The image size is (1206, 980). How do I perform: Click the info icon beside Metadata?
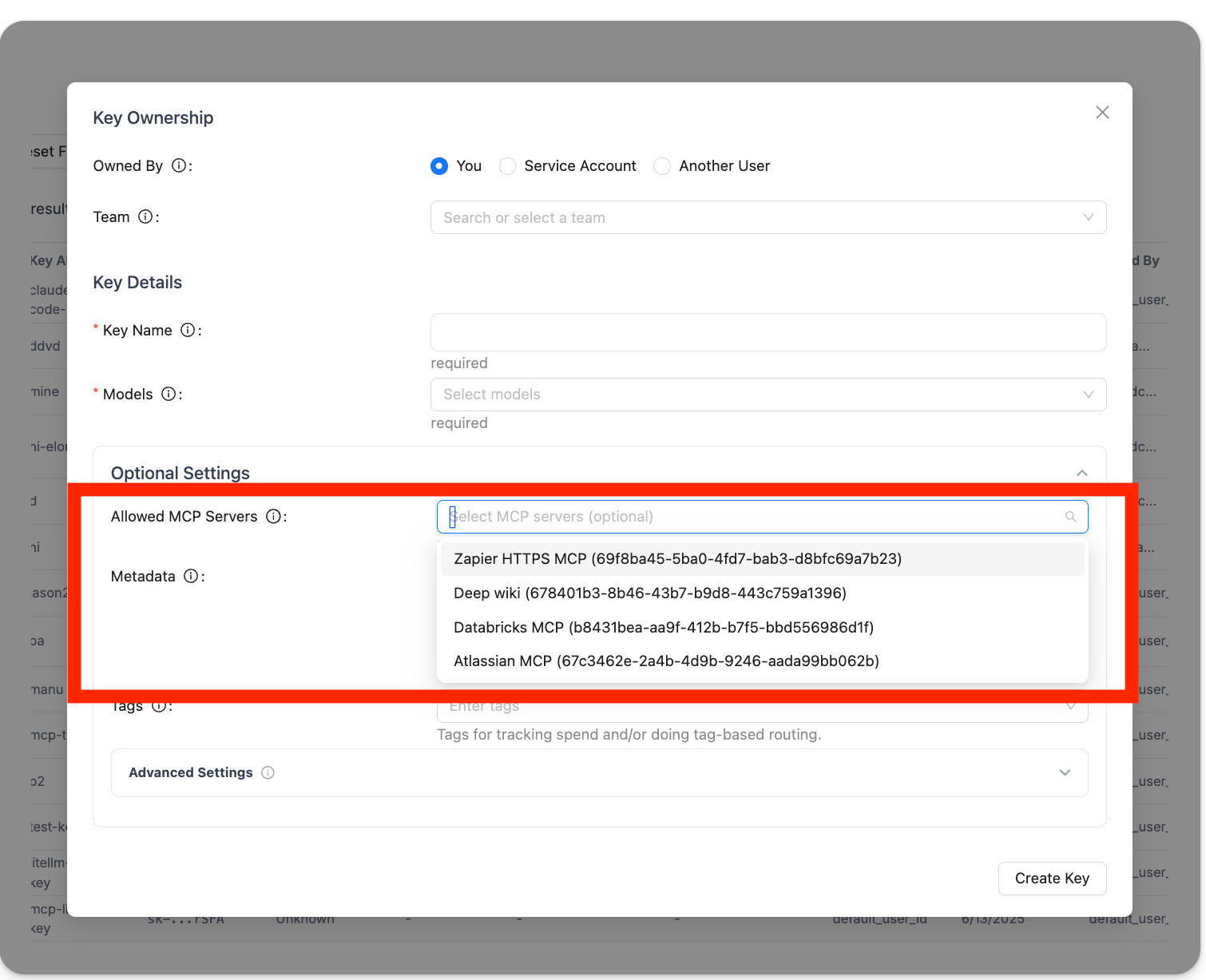tap(191, 577)
